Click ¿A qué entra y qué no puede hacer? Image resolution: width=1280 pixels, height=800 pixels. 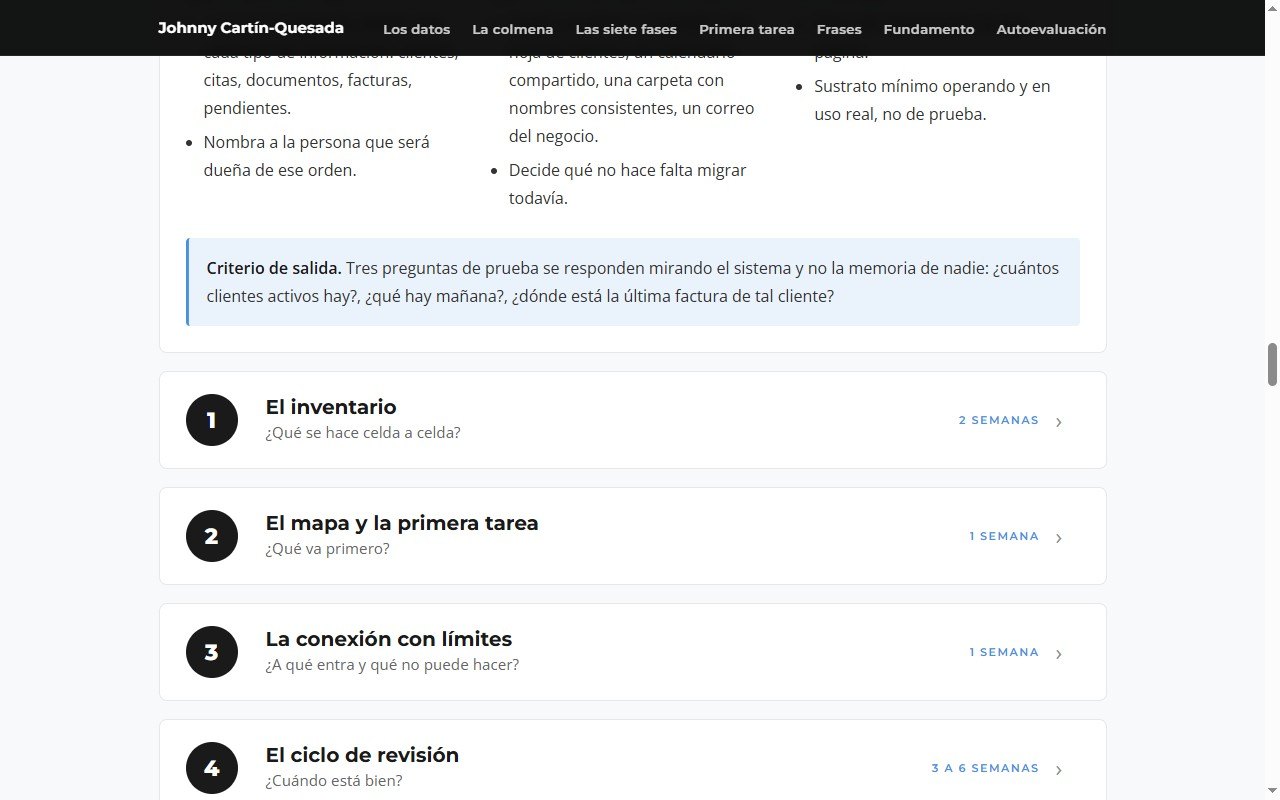[392, 665]
